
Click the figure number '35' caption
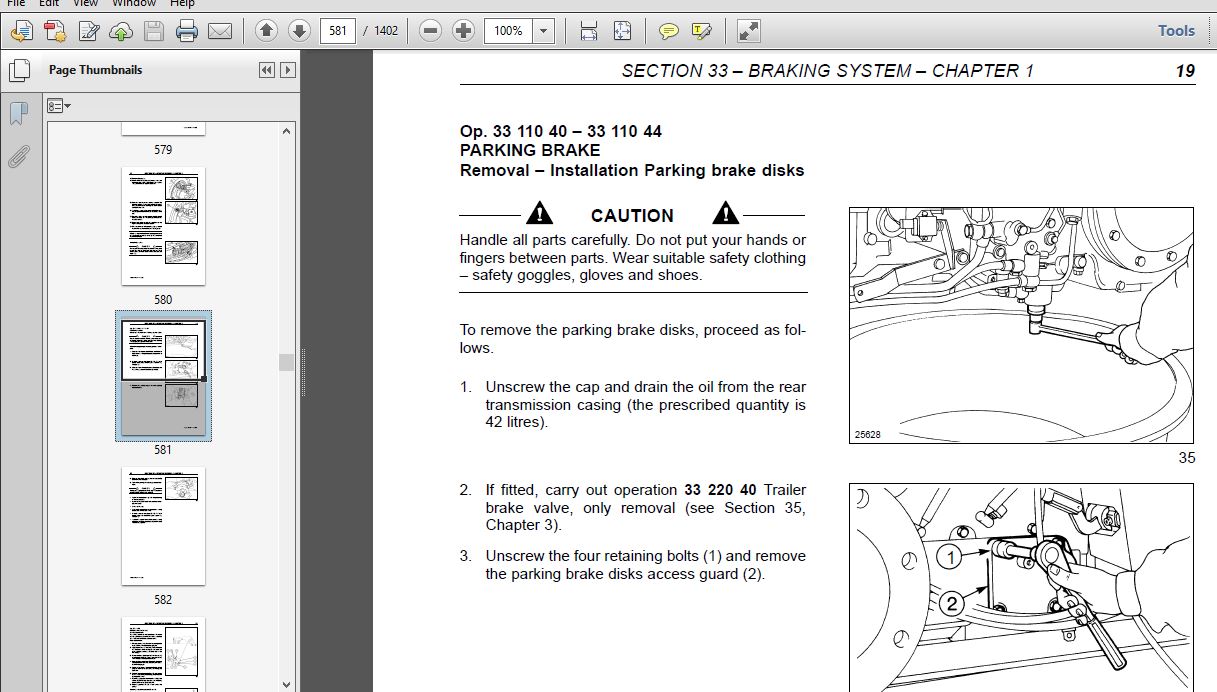click(1187, 459)
